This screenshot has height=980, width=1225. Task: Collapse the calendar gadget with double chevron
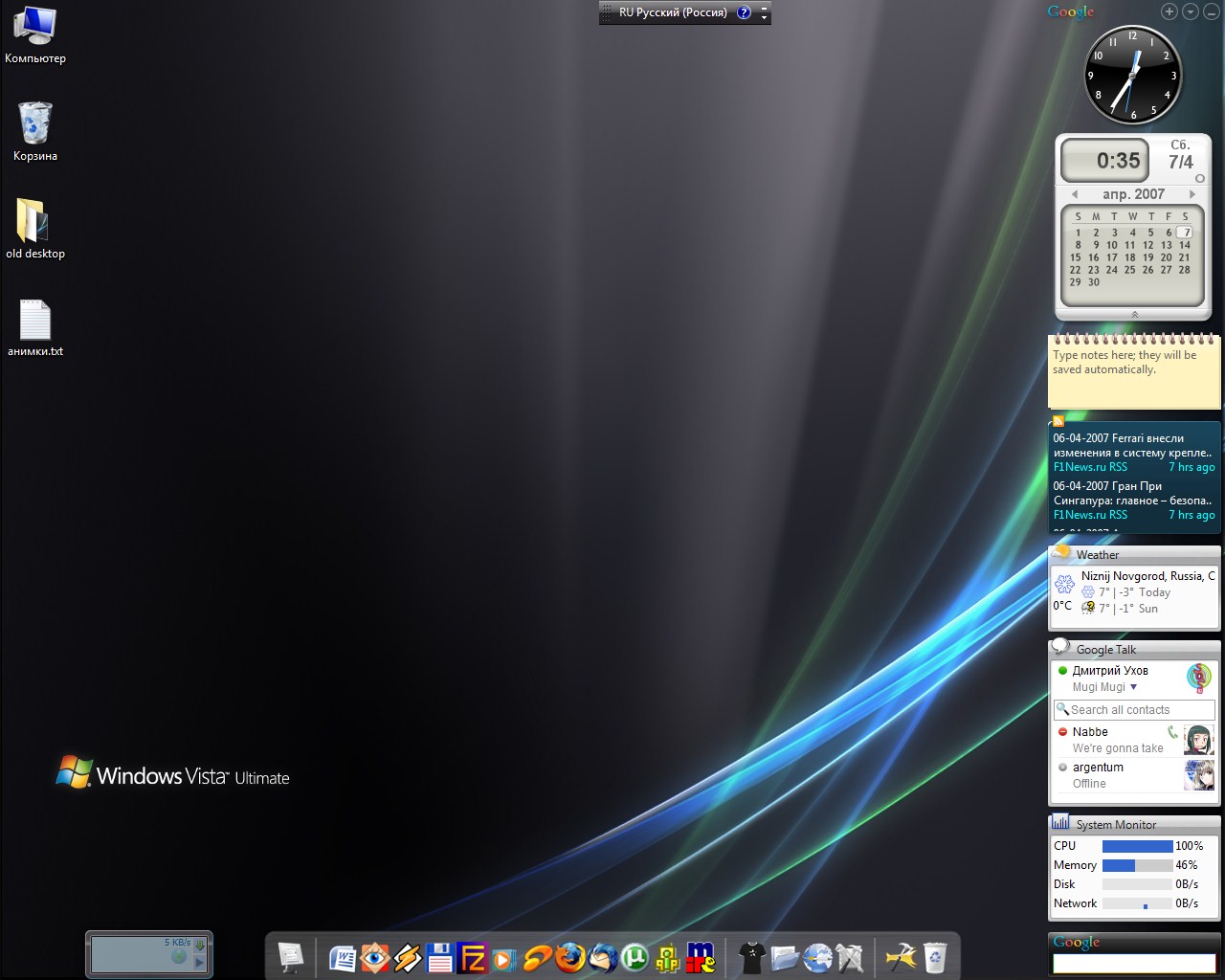tap(1135, 314)
